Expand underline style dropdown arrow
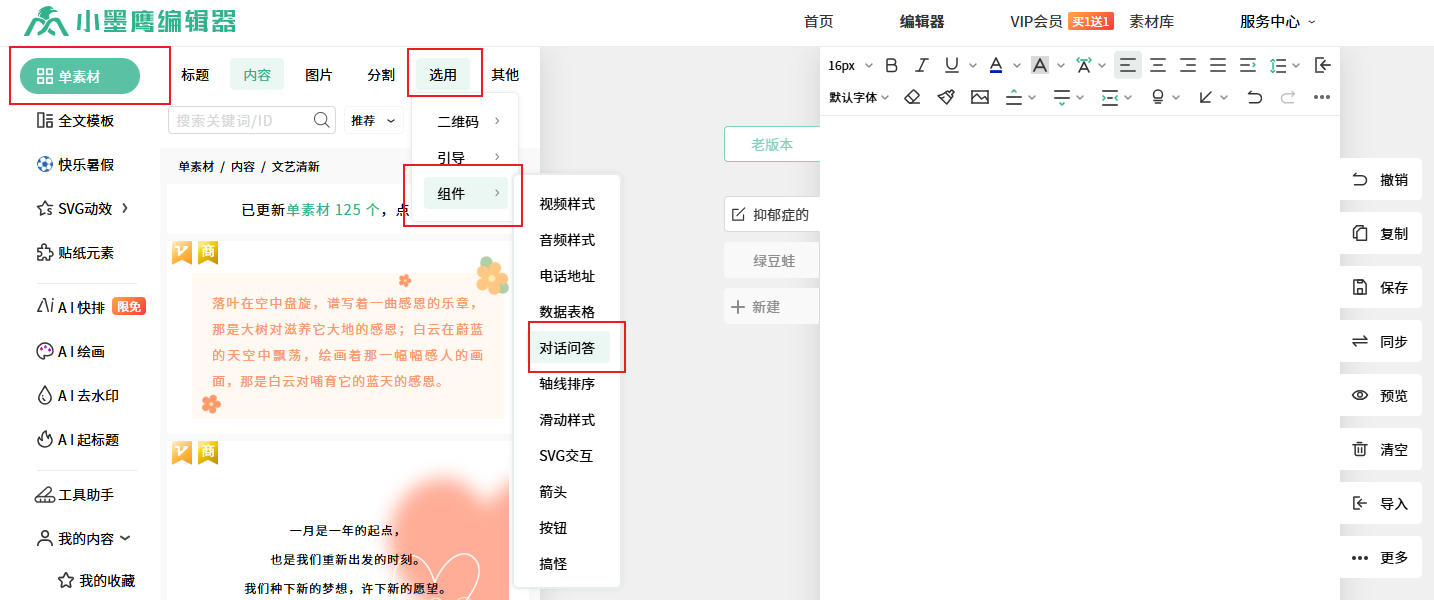The height and width of the screenshot is (600, 1434). [x=973, y=65]
